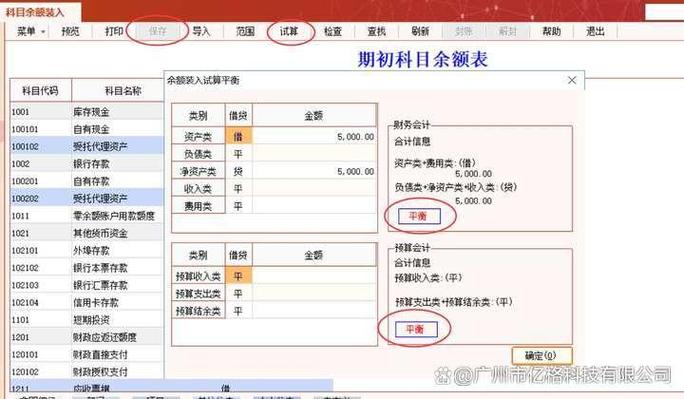The height and width of the screenshot is (399, 684).
Task: Click the 试算 toolbar button
Action: pos(289,31)
